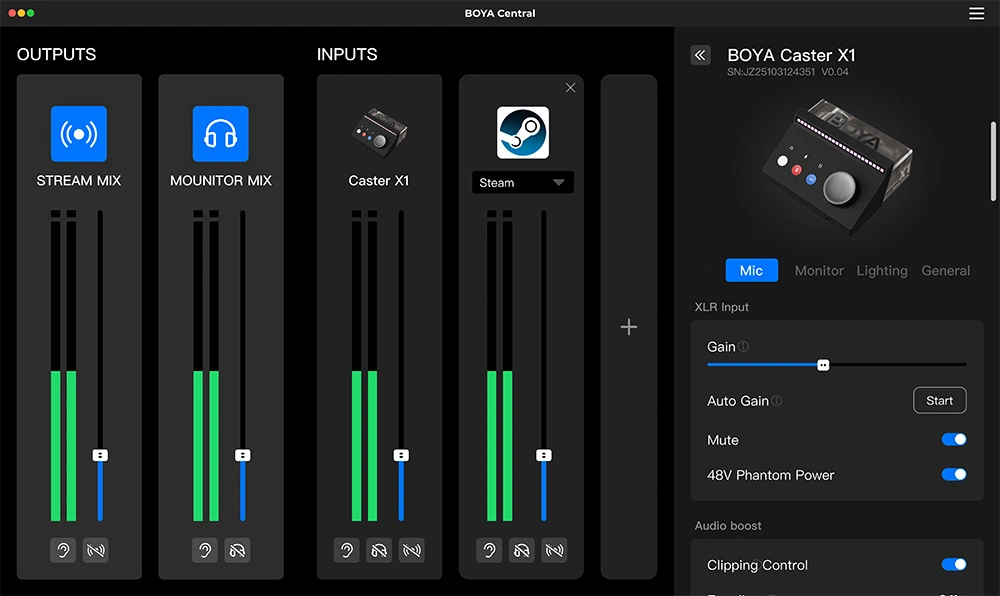Adjust the Gain slider handle
This screenshot has width=1000, height=596.
pyautogui.click(x=823, y=365)
